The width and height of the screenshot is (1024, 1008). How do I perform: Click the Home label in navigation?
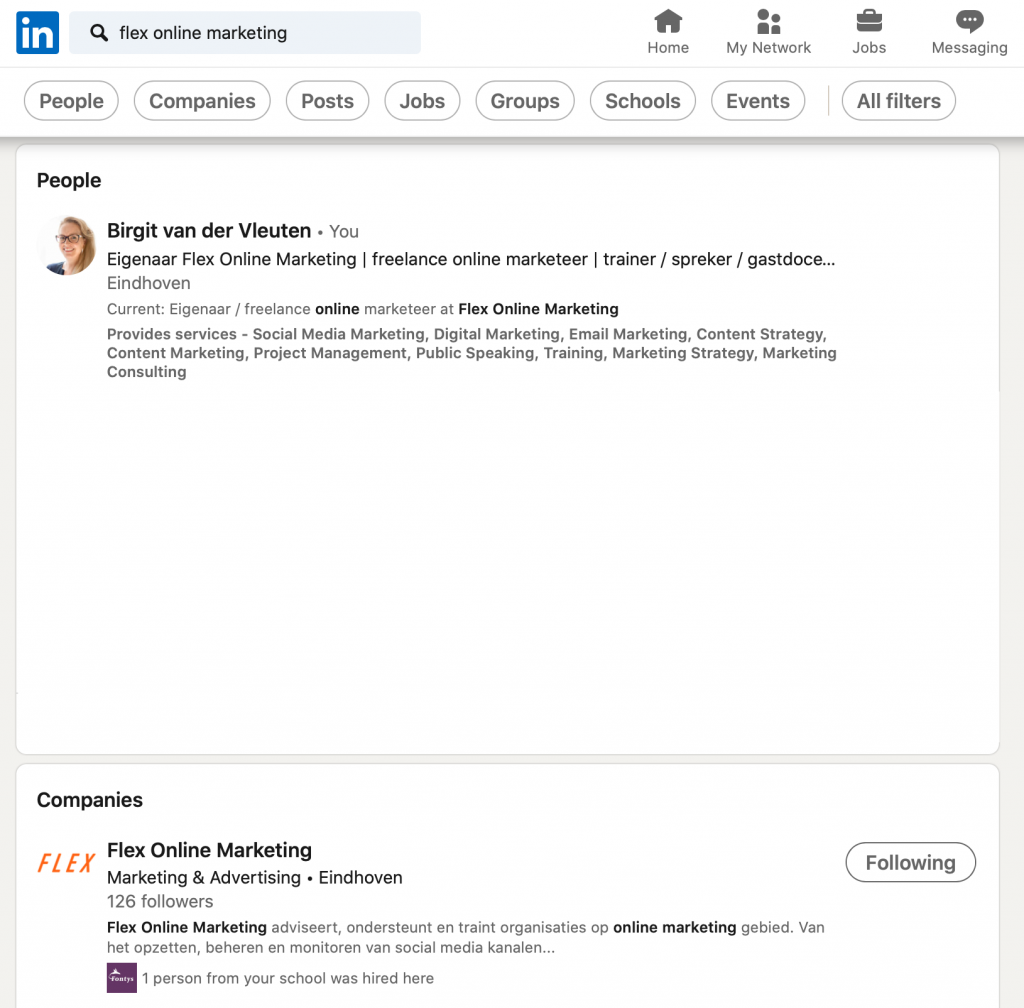tap(668, 48)
